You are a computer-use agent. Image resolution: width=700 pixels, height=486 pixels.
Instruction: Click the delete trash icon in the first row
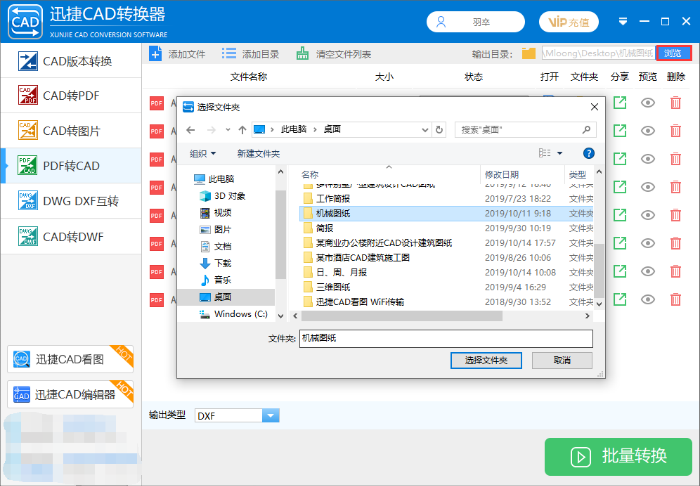pos(675,103)
